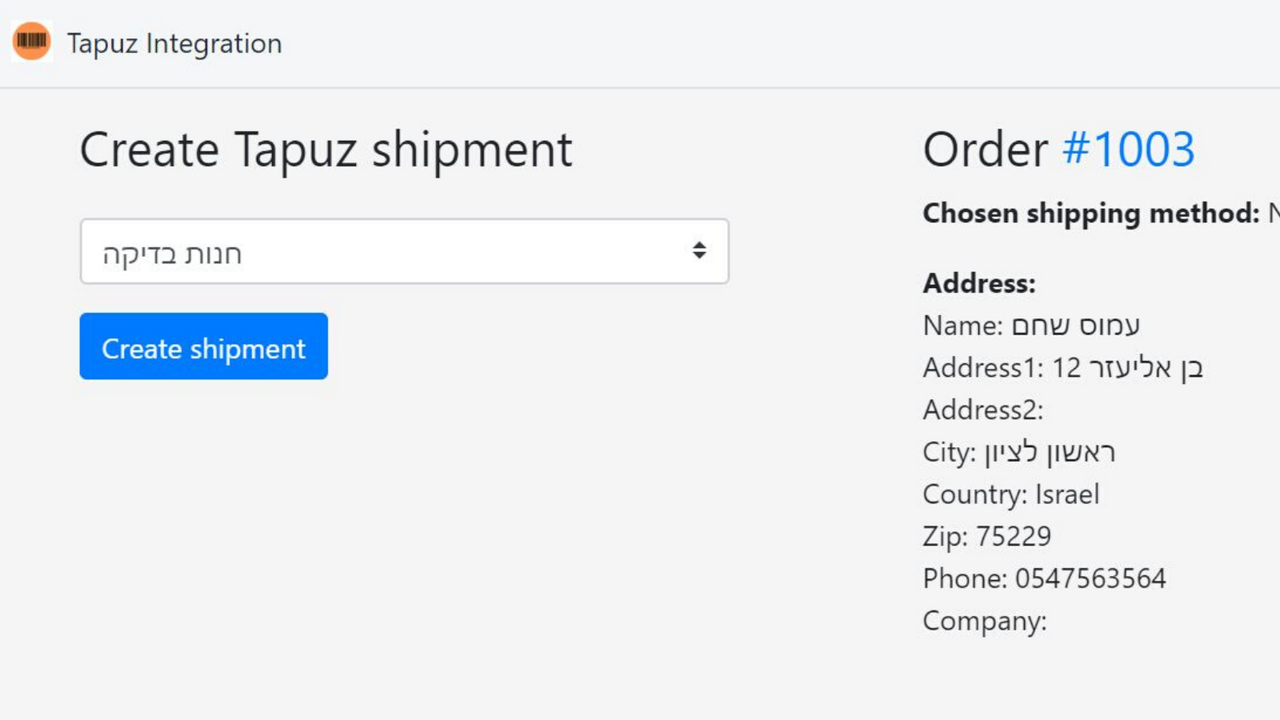Select a different store from the combo box
The width and height of the screenshot is (1280, 720).
[404, 251]
